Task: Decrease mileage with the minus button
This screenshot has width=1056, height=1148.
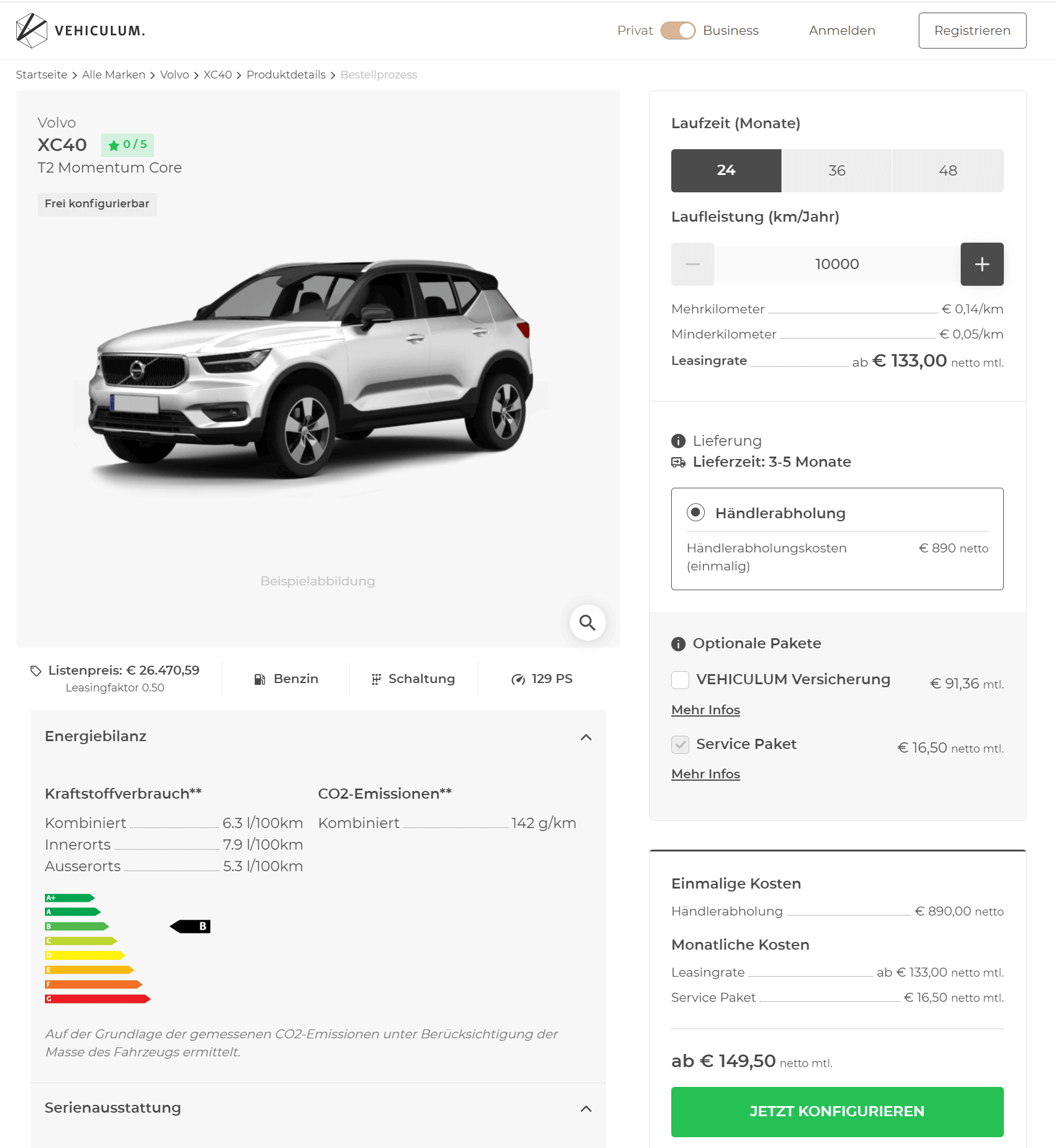Action: click(x=692, y=264)
